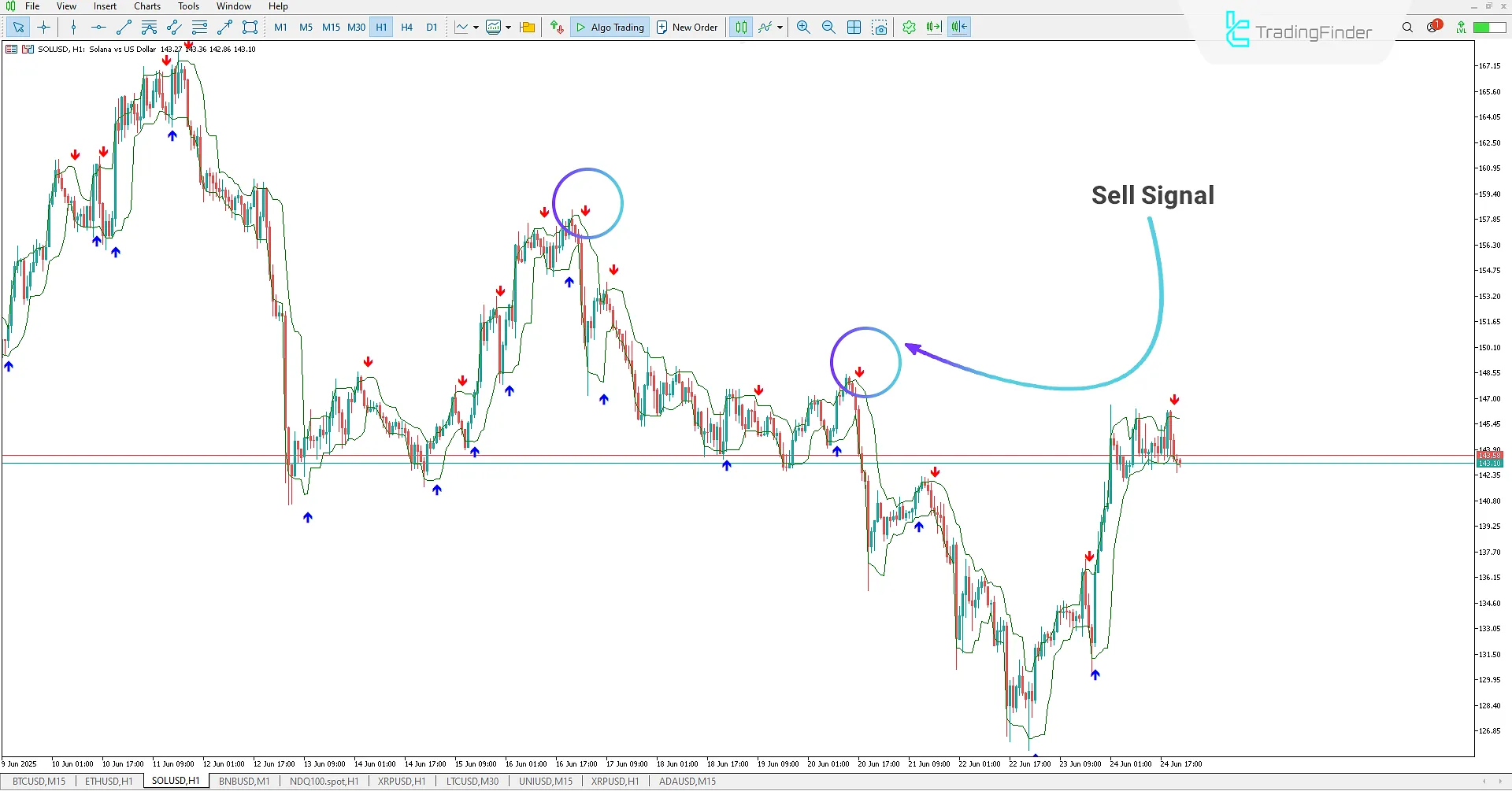Select the Trendline drawing tool
The image size is (1512, 791).
(x=123, y=27)
